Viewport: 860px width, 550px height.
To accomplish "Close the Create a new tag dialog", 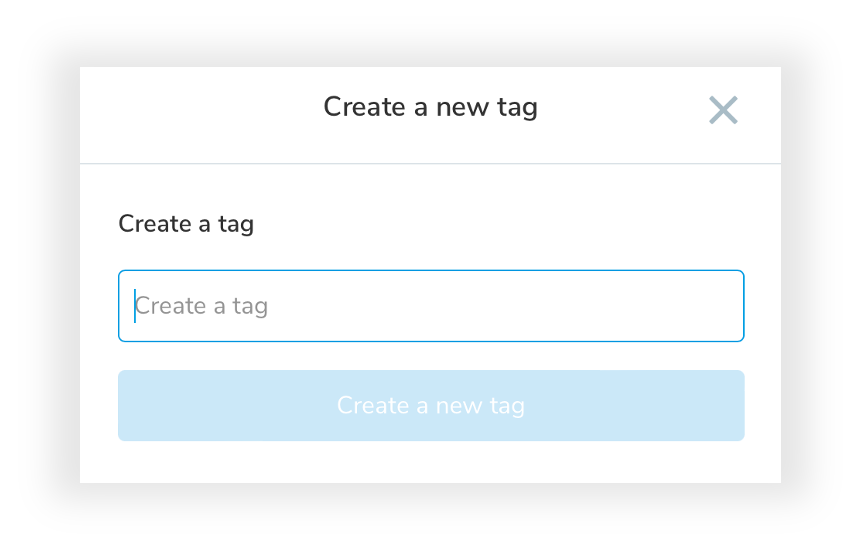I will click(723, 110).
